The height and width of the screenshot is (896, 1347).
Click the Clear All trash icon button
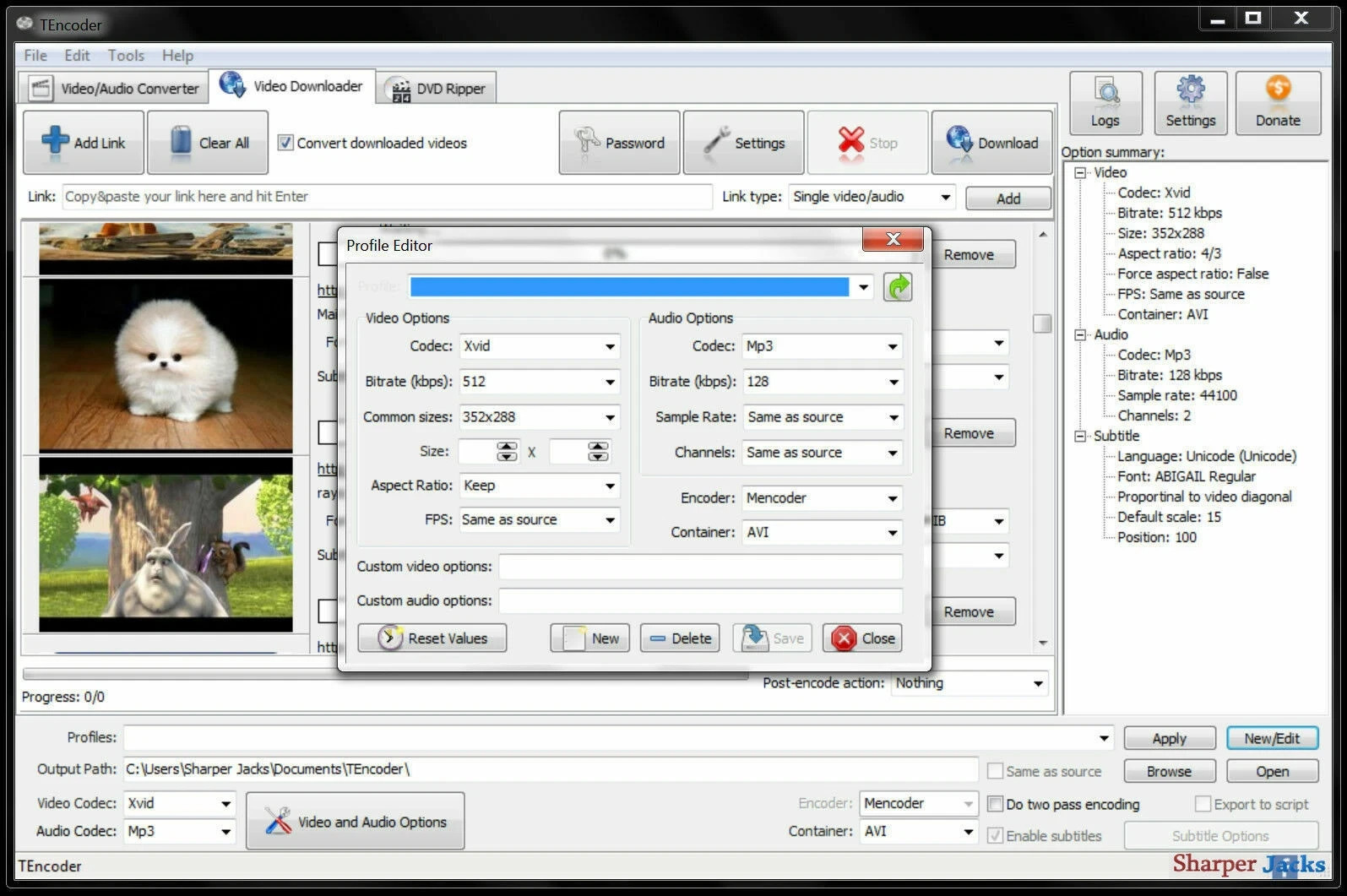click(x=208, y=142)
